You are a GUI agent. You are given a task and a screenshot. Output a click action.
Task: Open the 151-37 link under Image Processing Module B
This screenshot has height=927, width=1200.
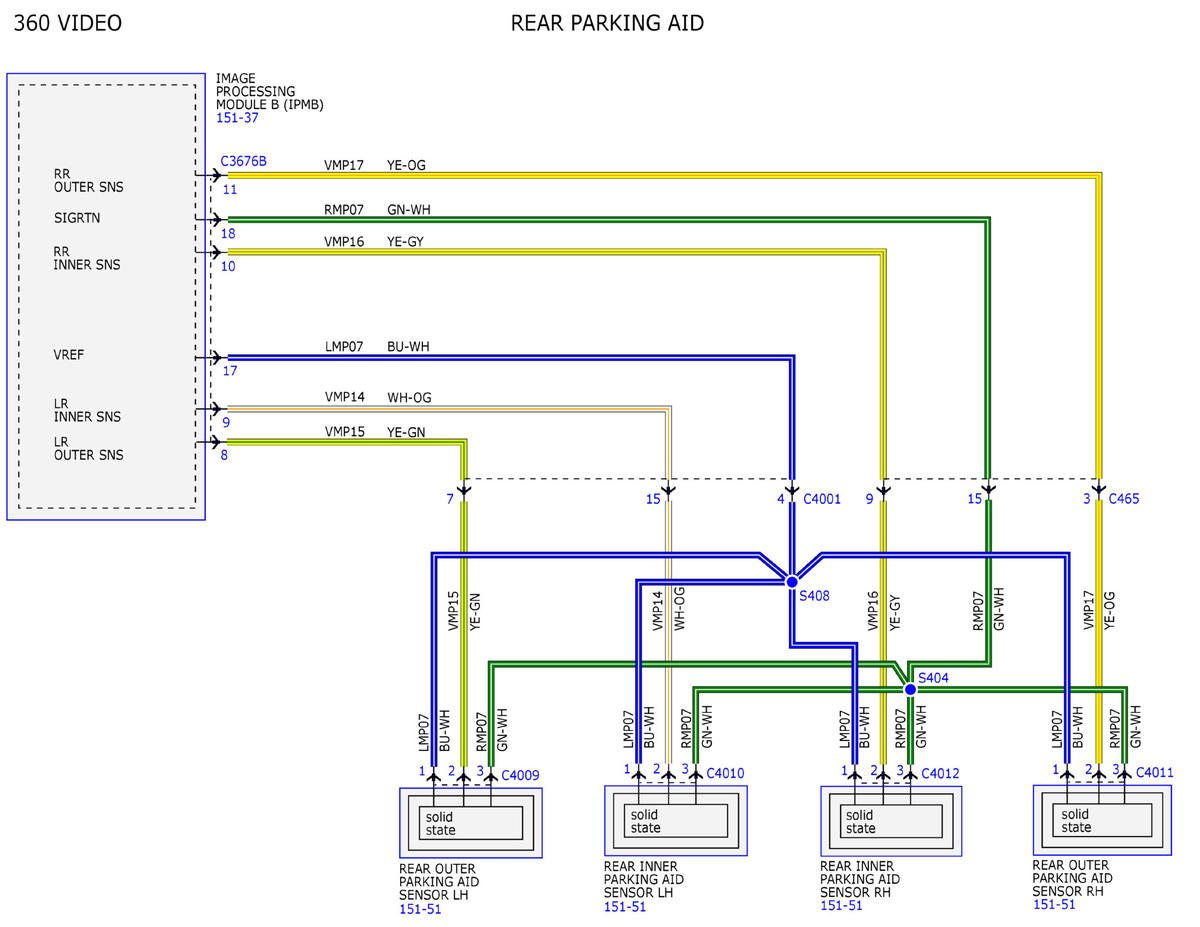tap(236, 118)
